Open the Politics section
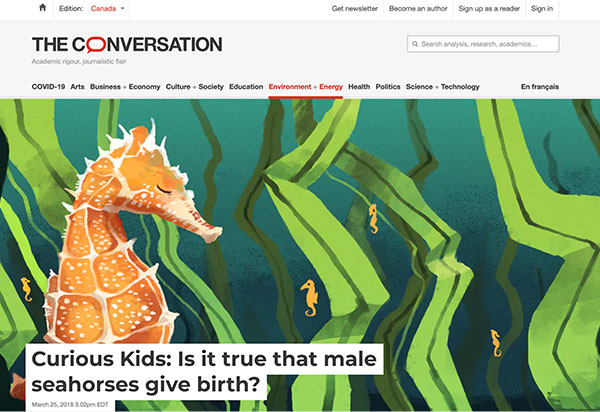This screenshot has height=412, width=600. [x=388, y=87]
